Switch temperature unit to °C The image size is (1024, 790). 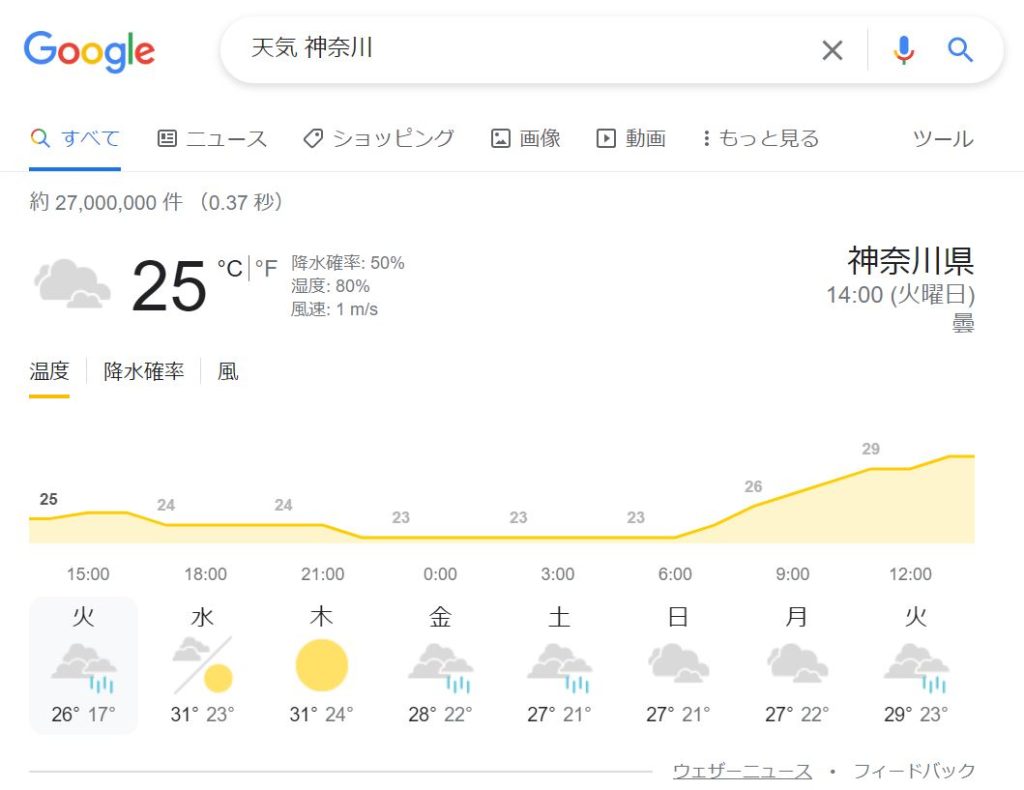click(x=230, y=268)
